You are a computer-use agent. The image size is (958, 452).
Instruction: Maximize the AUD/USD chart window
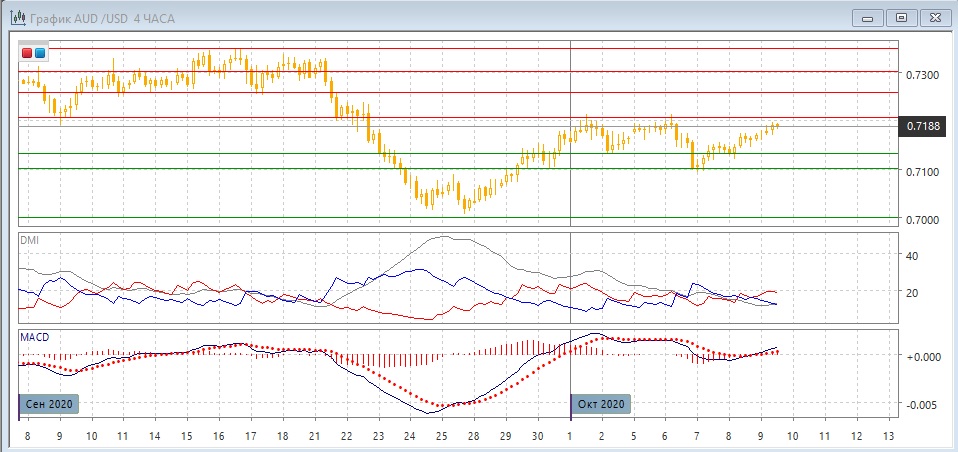point(901,17)
